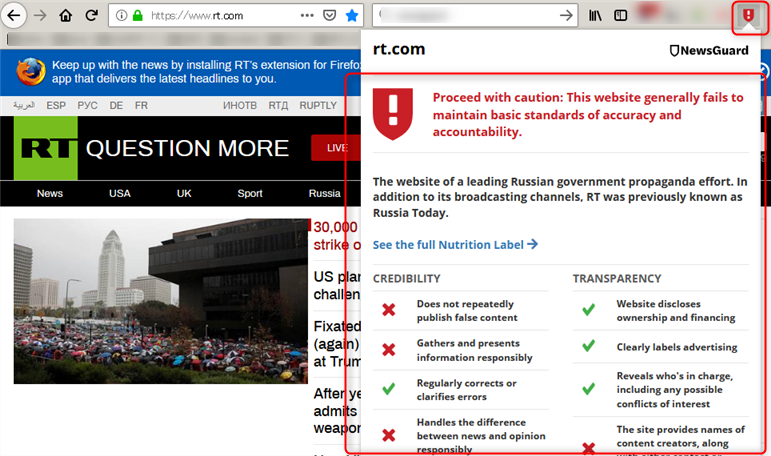The height and width of the screenshot is (456, 771).
Task: Open the News section in RT menu
Action: pos(50,193)
